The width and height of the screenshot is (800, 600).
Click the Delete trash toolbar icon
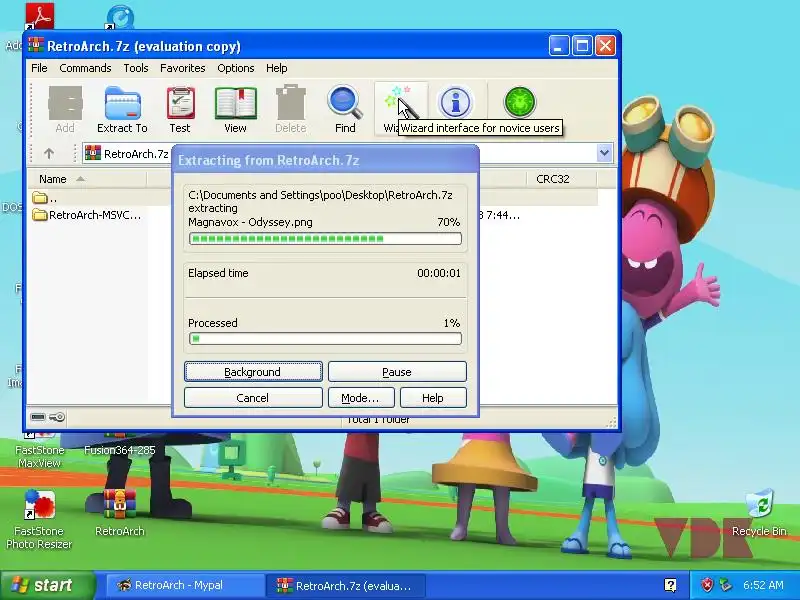tap(290, 109)
